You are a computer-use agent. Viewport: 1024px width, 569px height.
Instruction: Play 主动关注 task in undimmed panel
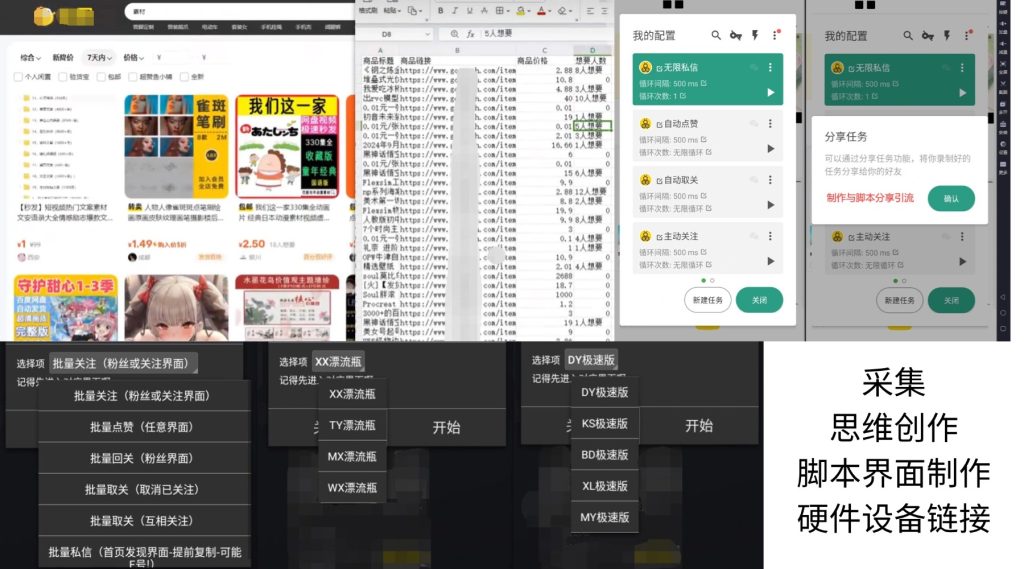point(771,261)
